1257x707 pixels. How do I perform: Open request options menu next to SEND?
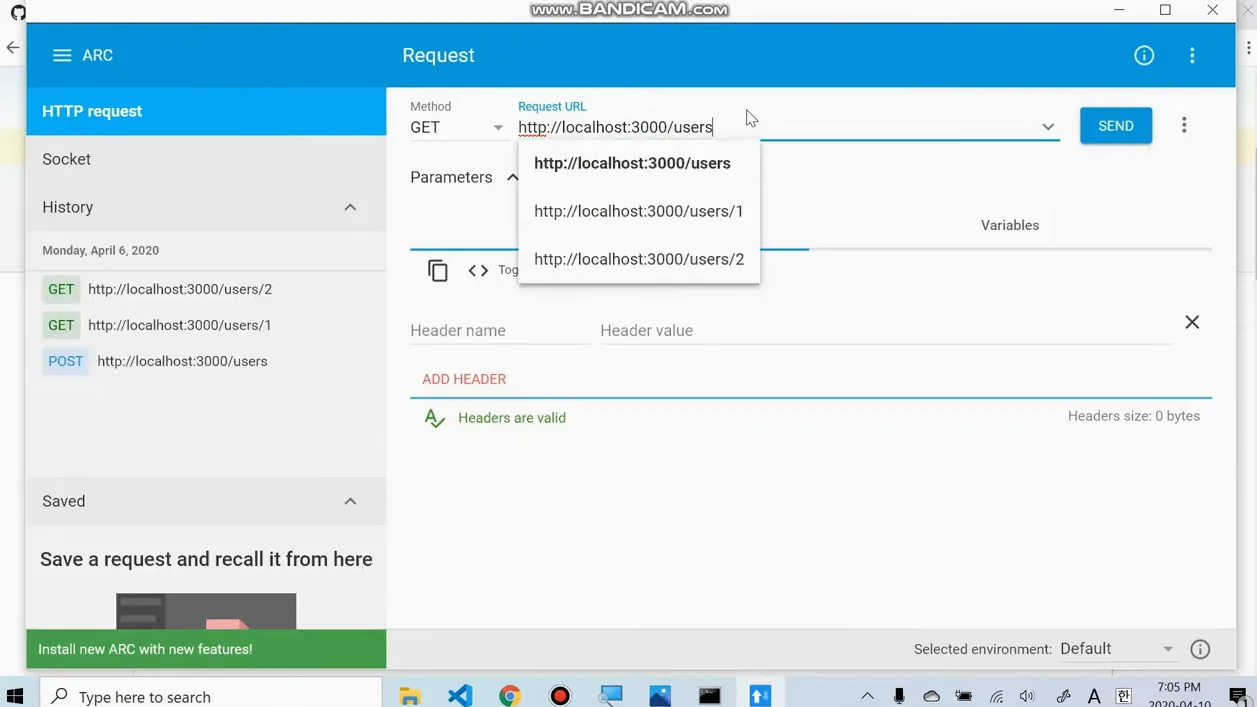tap(1184, 126)
